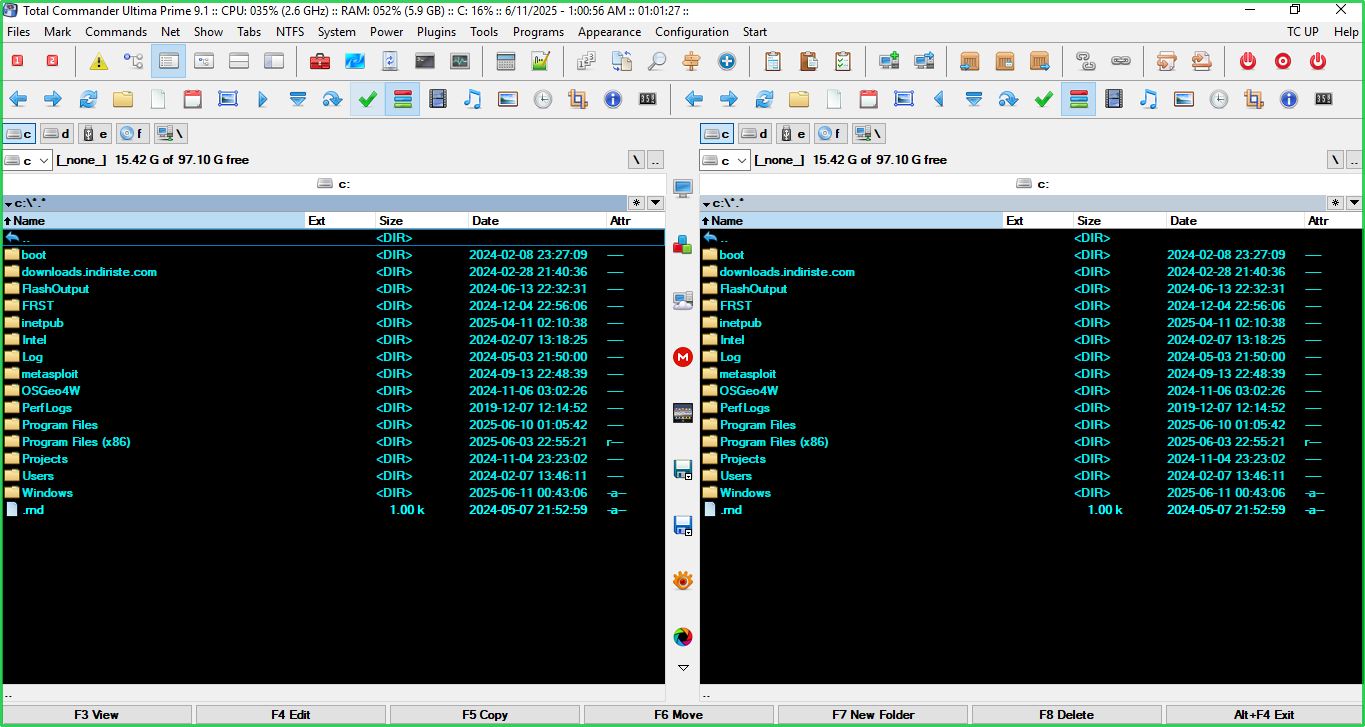Screen dimensions: 1365x727
Task: Click the synchronize files icon with arrows
Action: point(622,61)
